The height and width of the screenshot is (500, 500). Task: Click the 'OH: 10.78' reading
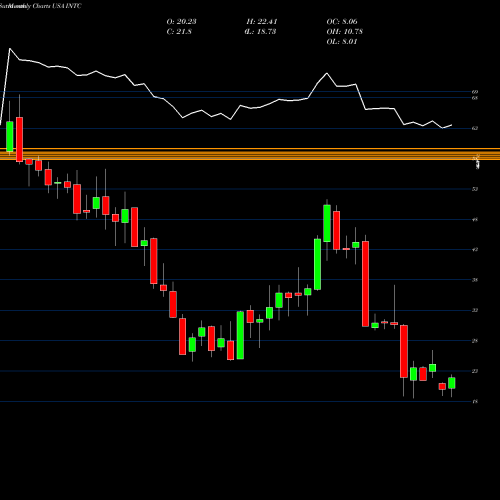click(x=345, y=32)
